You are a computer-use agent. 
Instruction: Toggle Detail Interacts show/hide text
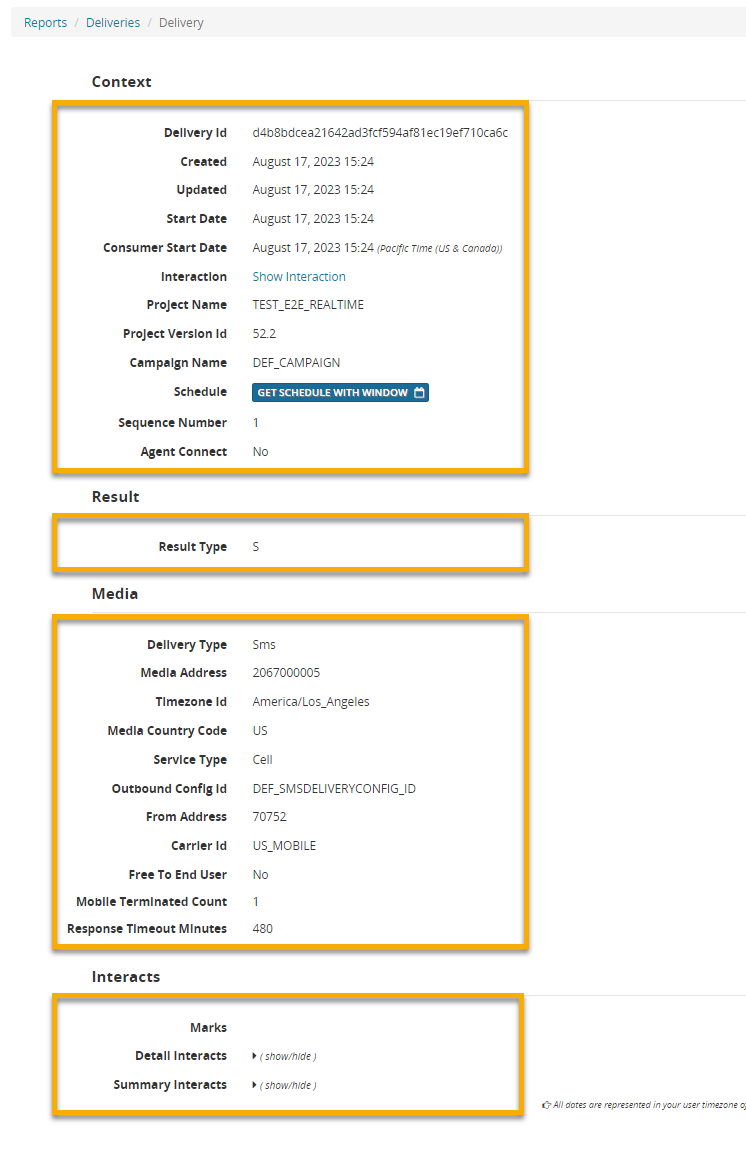289,1056
